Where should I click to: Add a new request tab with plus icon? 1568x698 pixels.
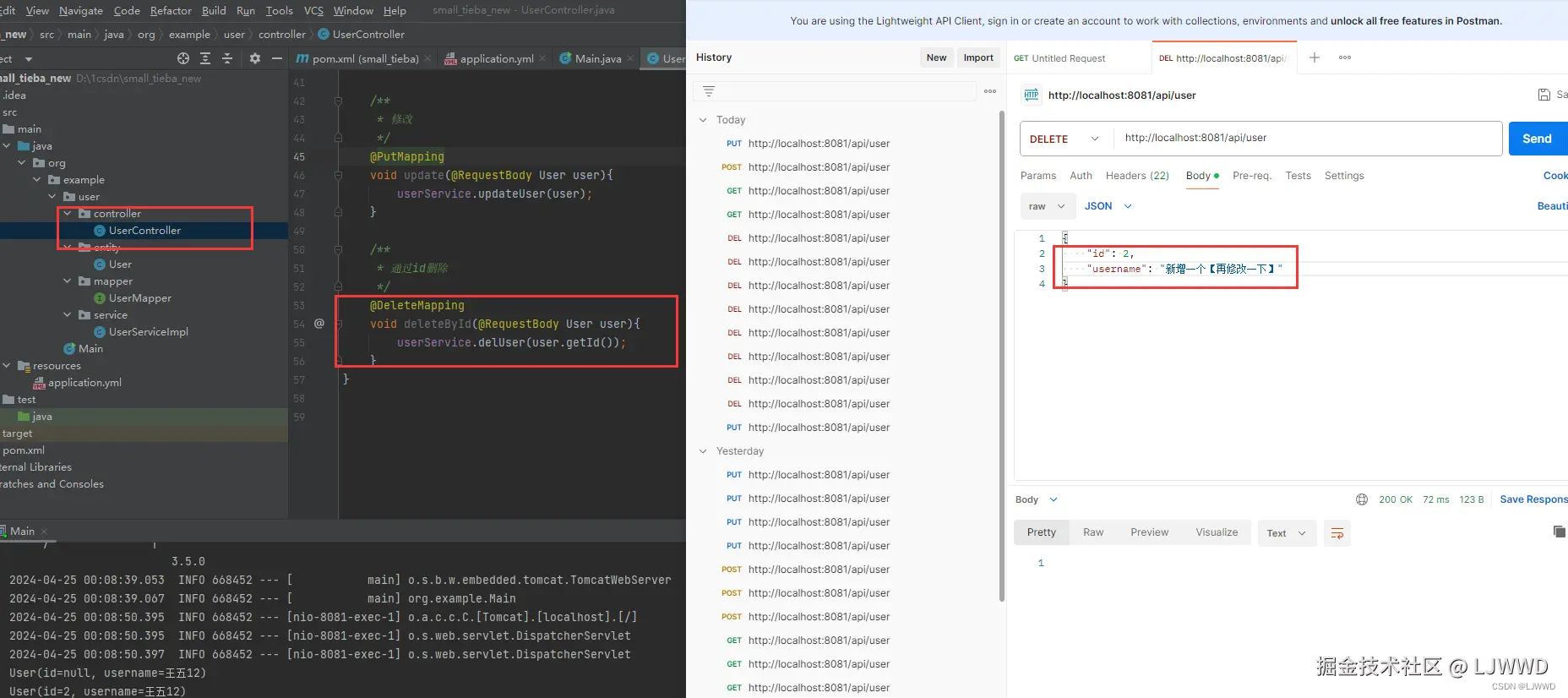pos(1315,57)
